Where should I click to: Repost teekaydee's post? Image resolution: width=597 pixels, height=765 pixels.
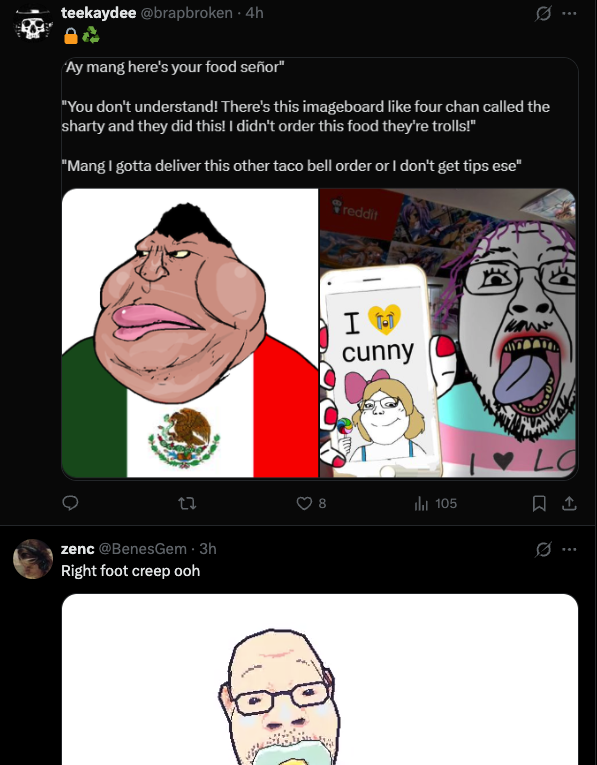[x=187, y=503]
